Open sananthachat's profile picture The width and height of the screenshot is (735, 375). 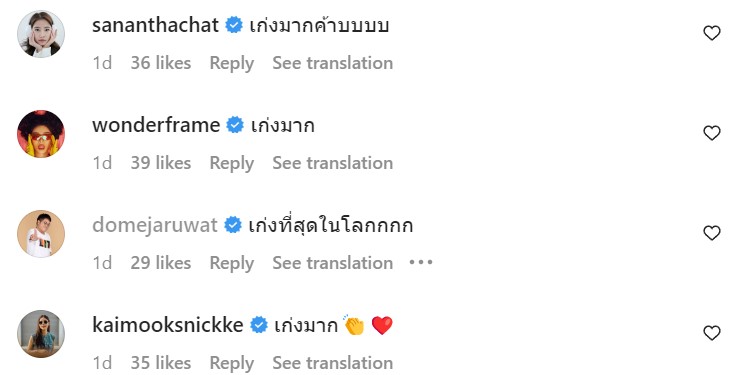tap(41, 34)
